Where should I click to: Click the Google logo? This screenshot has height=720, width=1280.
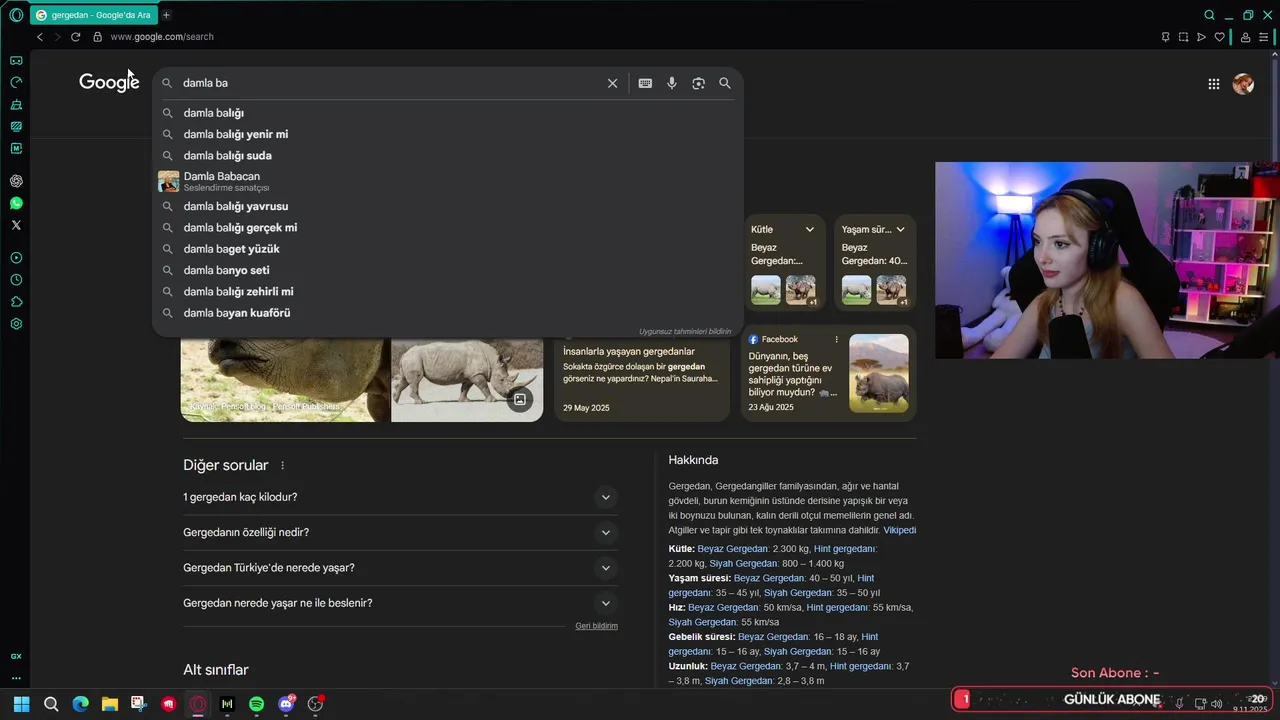[109, 82]
